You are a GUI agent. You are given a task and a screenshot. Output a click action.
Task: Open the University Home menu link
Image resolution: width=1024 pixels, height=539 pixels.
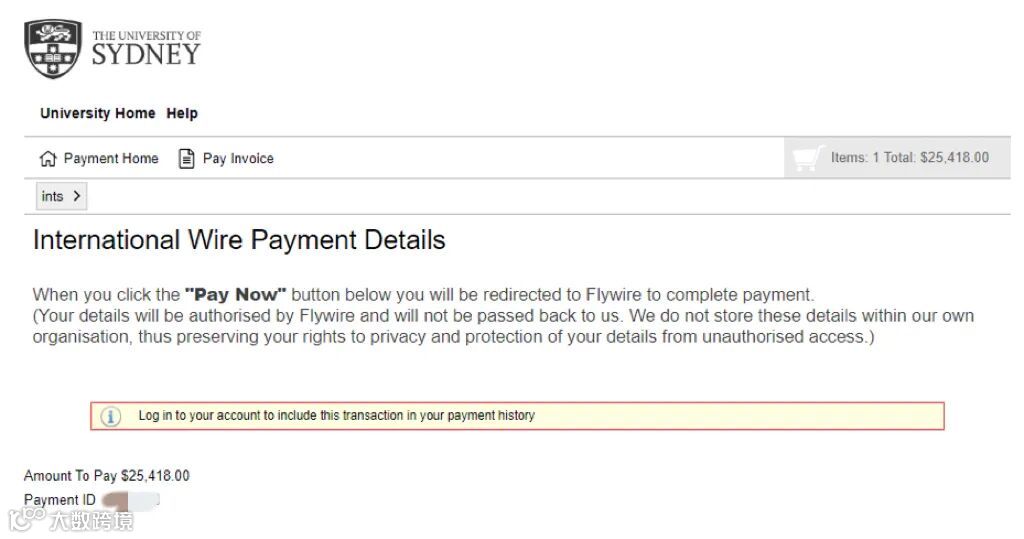pos(97,113)
